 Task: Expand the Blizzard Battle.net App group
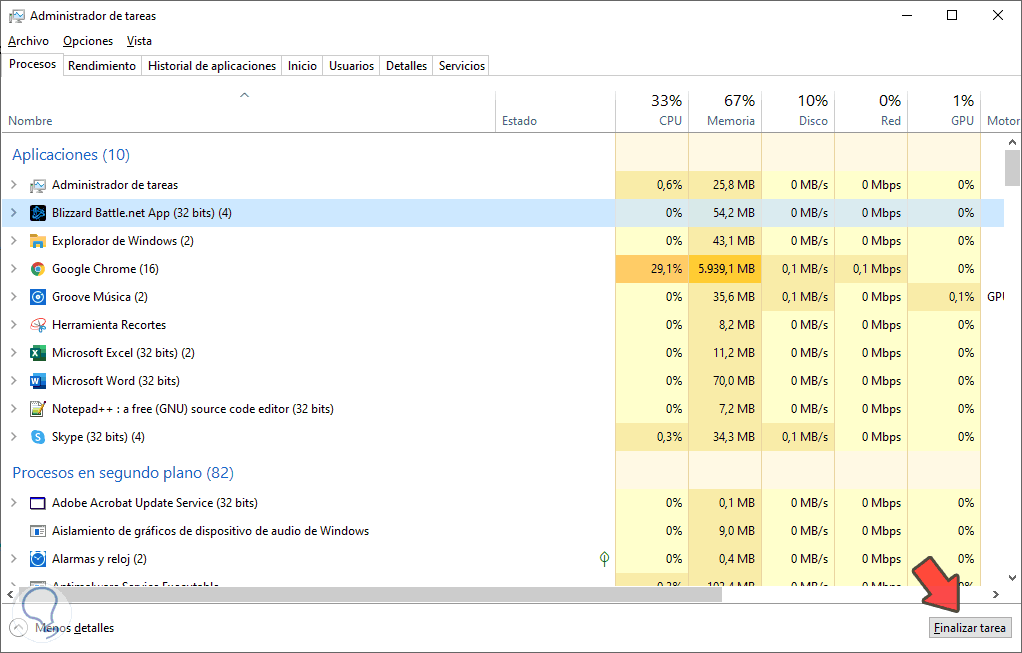point(14,212)
